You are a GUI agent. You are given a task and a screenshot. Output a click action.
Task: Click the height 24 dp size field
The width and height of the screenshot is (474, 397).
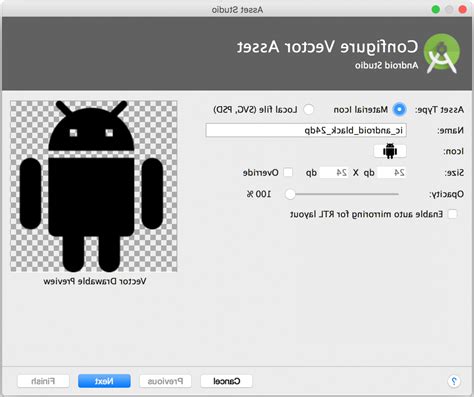334,173
